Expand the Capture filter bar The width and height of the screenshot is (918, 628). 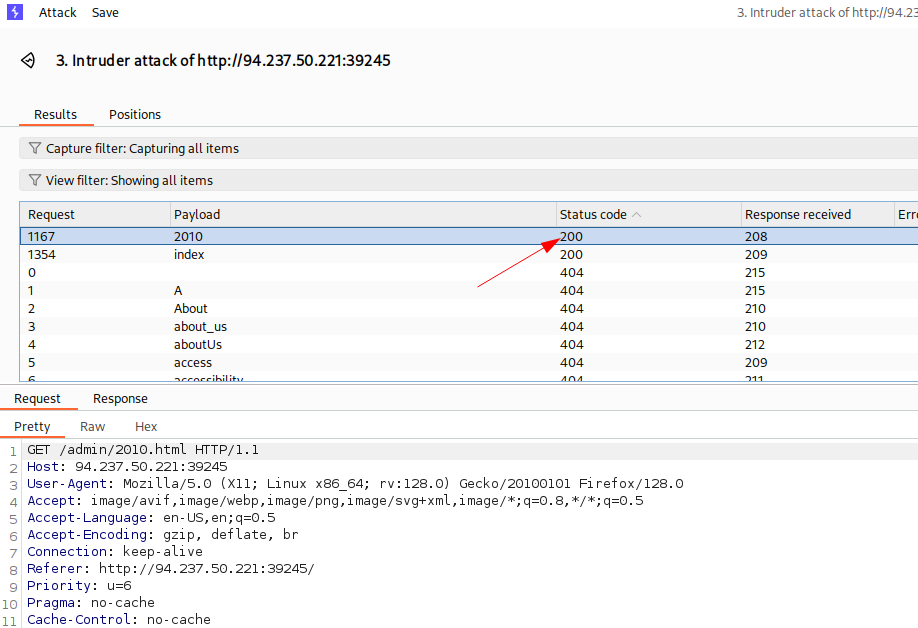point(142,149)
